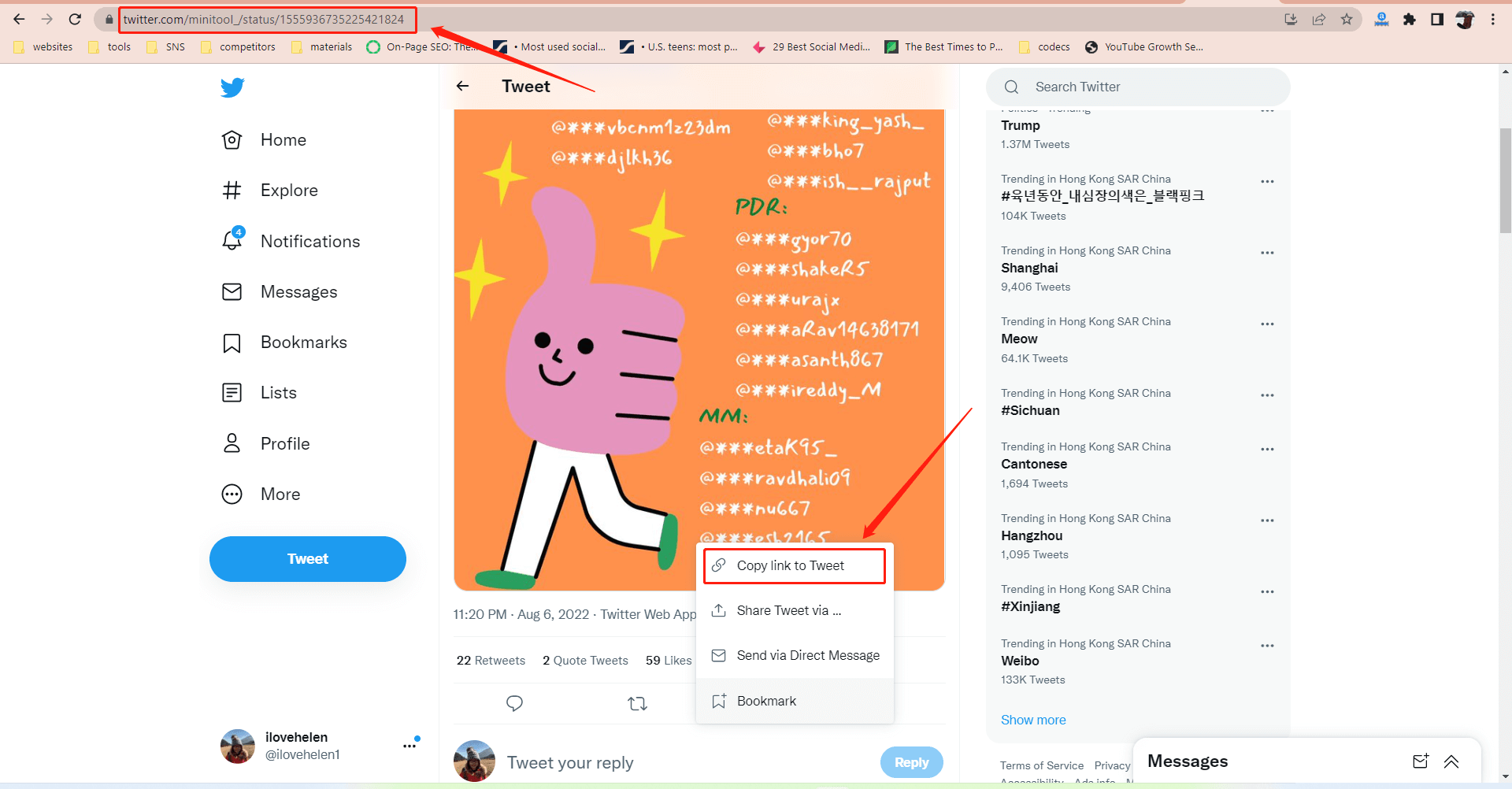The height and width of the screenshot is (789, 1512).
Task: Open the More options sidebar item
Action: [261, 495]
